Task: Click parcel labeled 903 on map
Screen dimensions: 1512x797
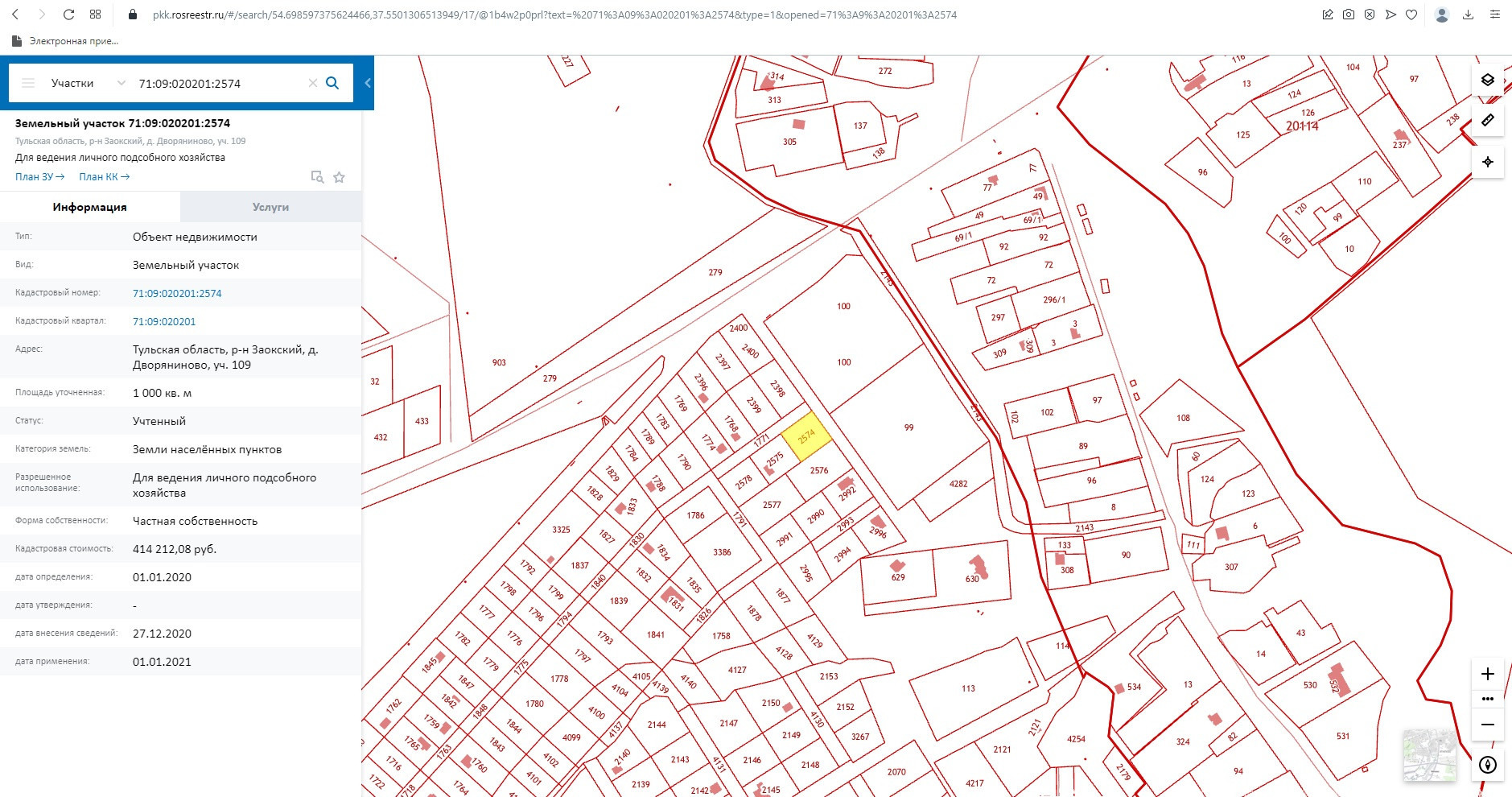Action: (x=499, y=362)
